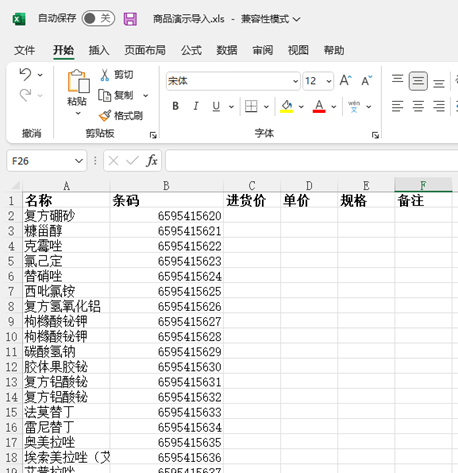458x473 pixels.
Task: Open the 视图 tab
Action: coord(298,50)
